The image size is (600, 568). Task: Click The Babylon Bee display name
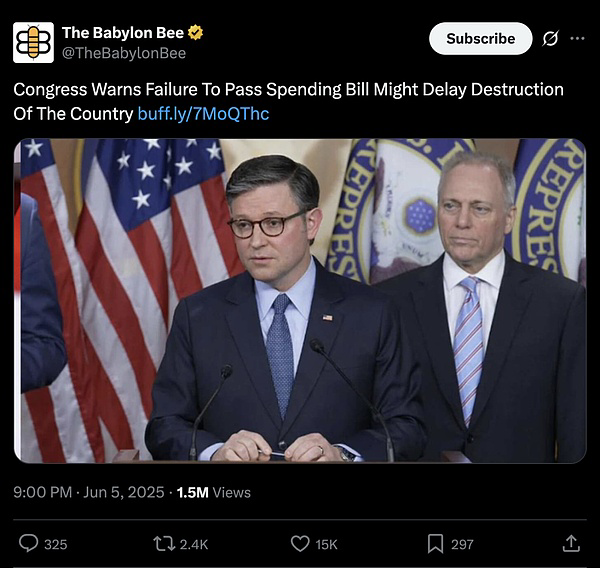pos(123,33)
